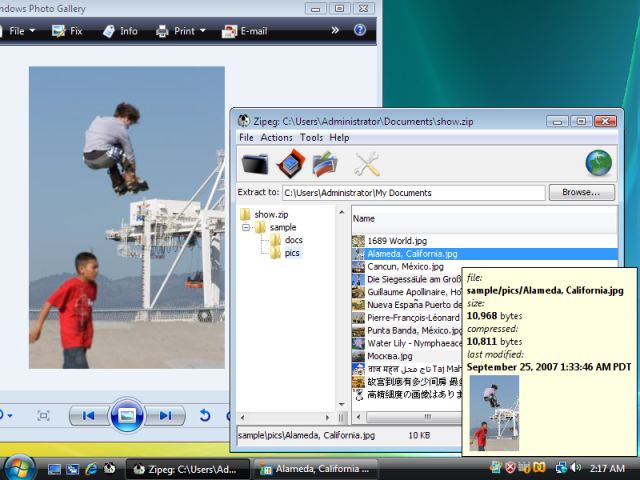Click the red security shield tray icon
The image size is (640, 480).
[x=510, y=467]
